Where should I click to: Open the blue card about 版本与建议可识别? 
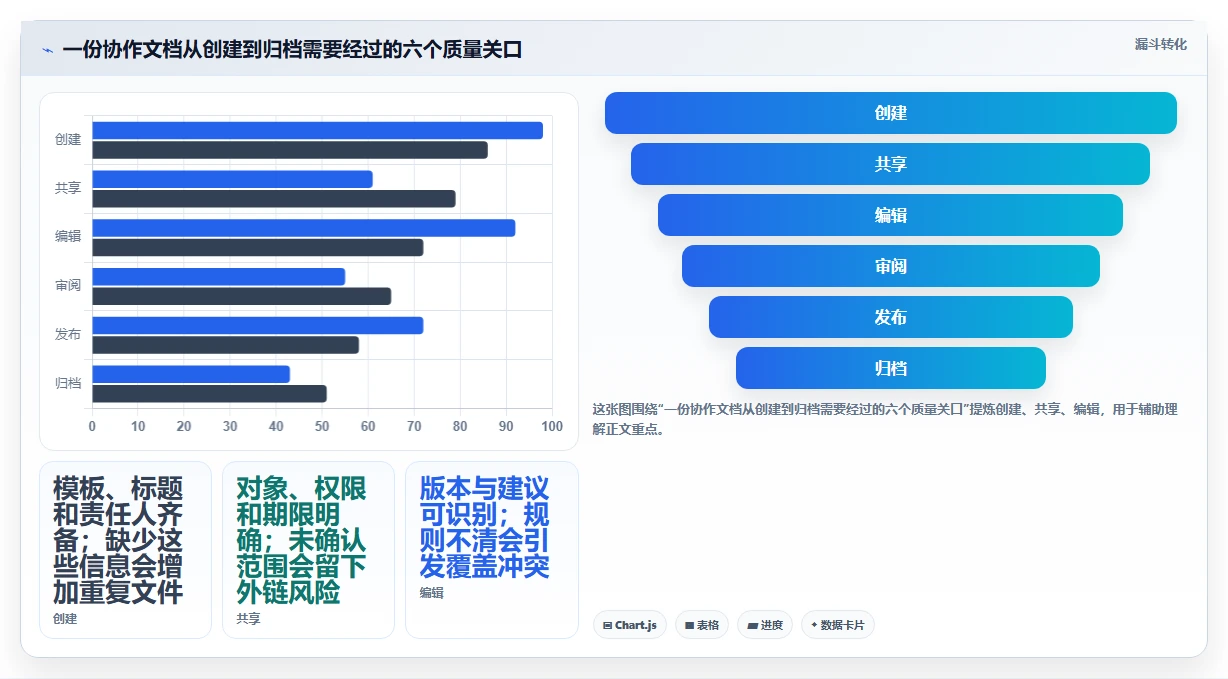492,549
